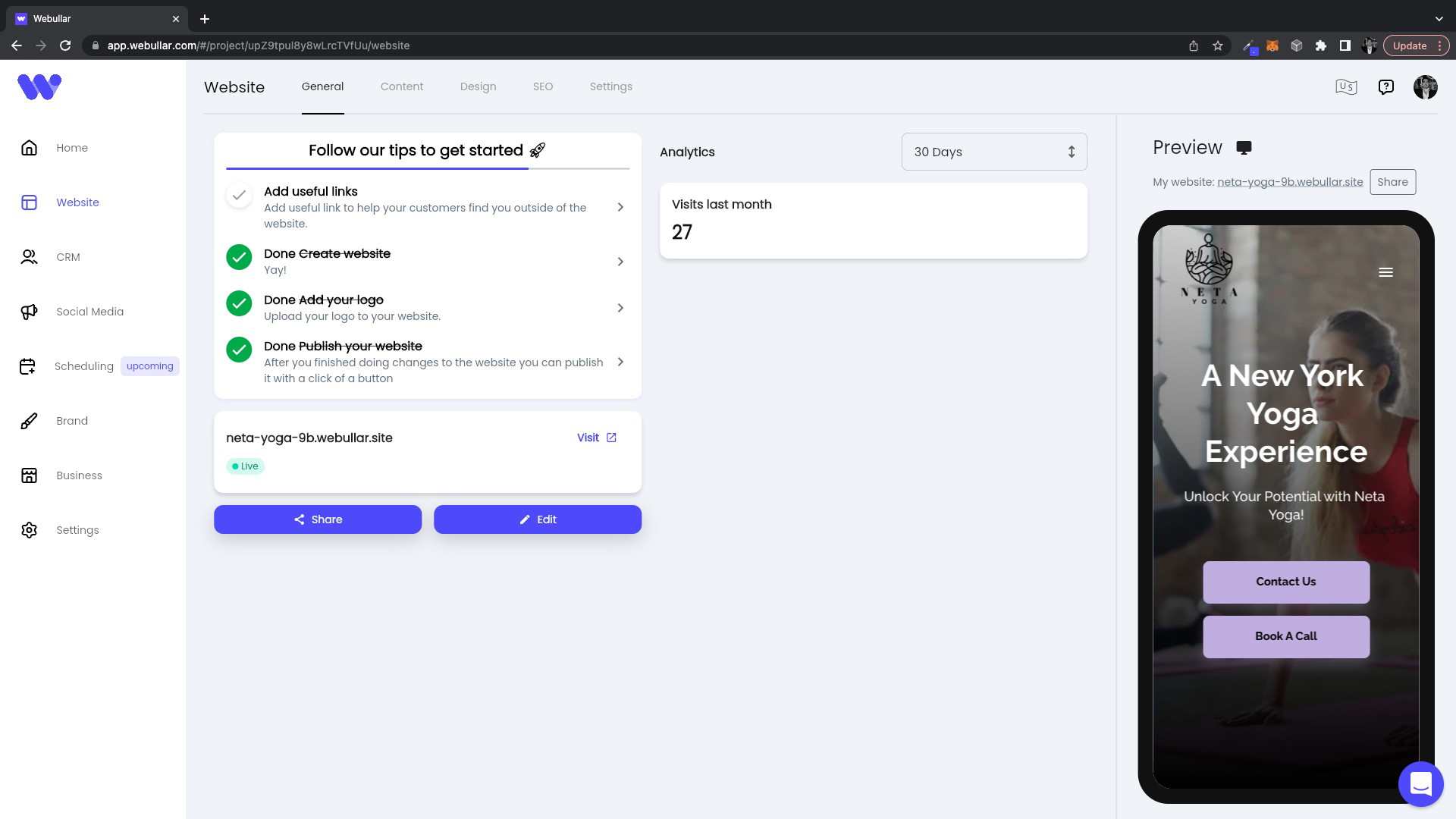Viewport: 1456px width, 819px height.
Task: Navigate to Social Media section
Action: click(90, 311)
